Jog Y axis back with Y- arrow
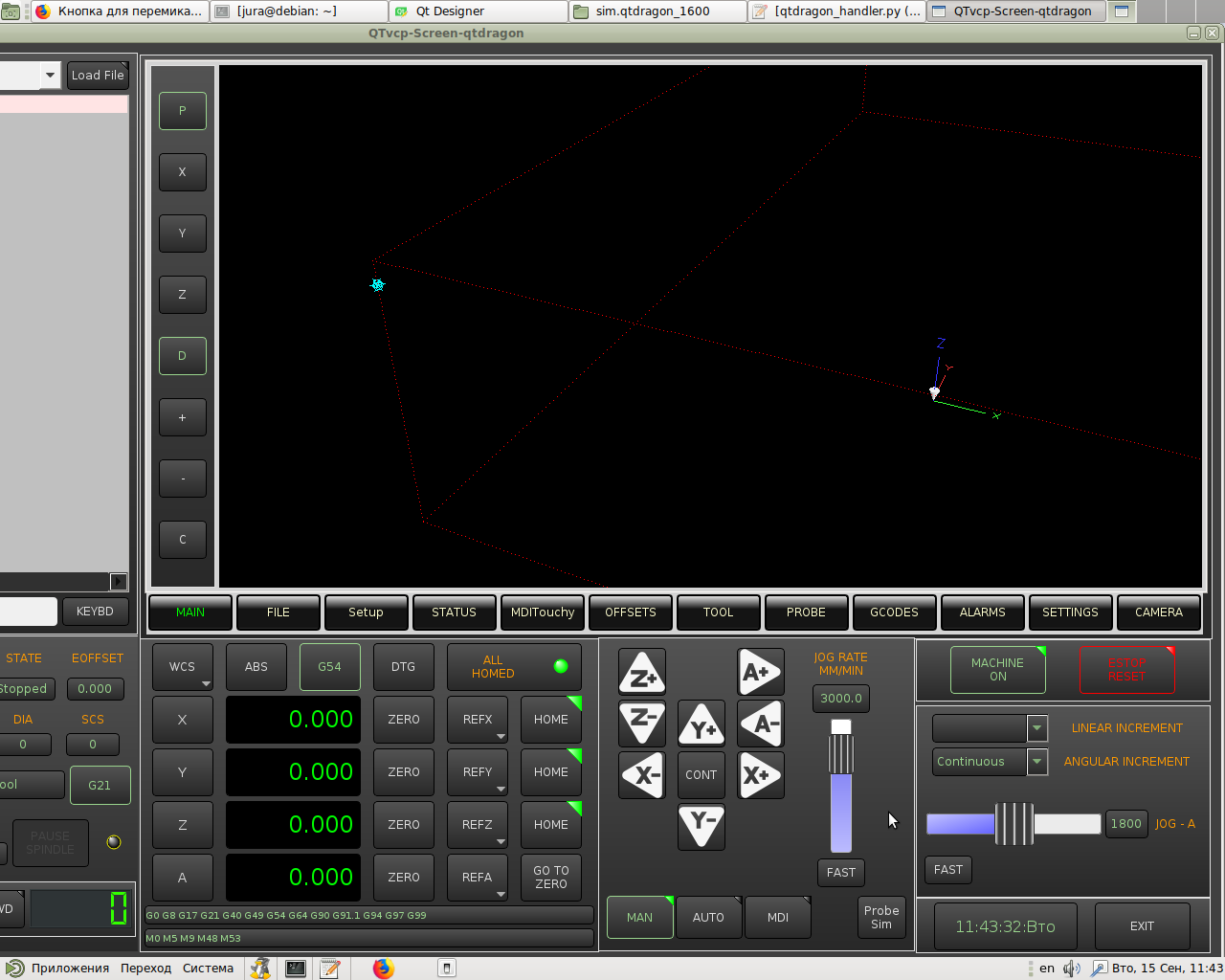The width and height of the screenshot is (1225, 980). [702, 826]
